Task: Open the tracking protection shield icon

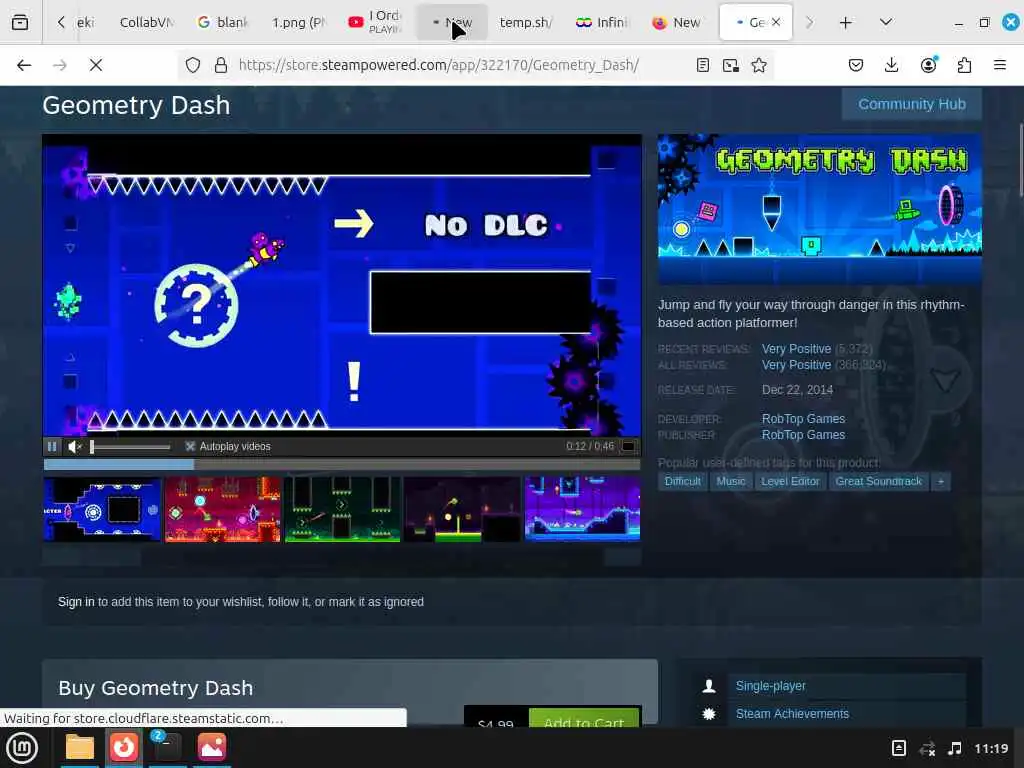Action: coord(193,65)
